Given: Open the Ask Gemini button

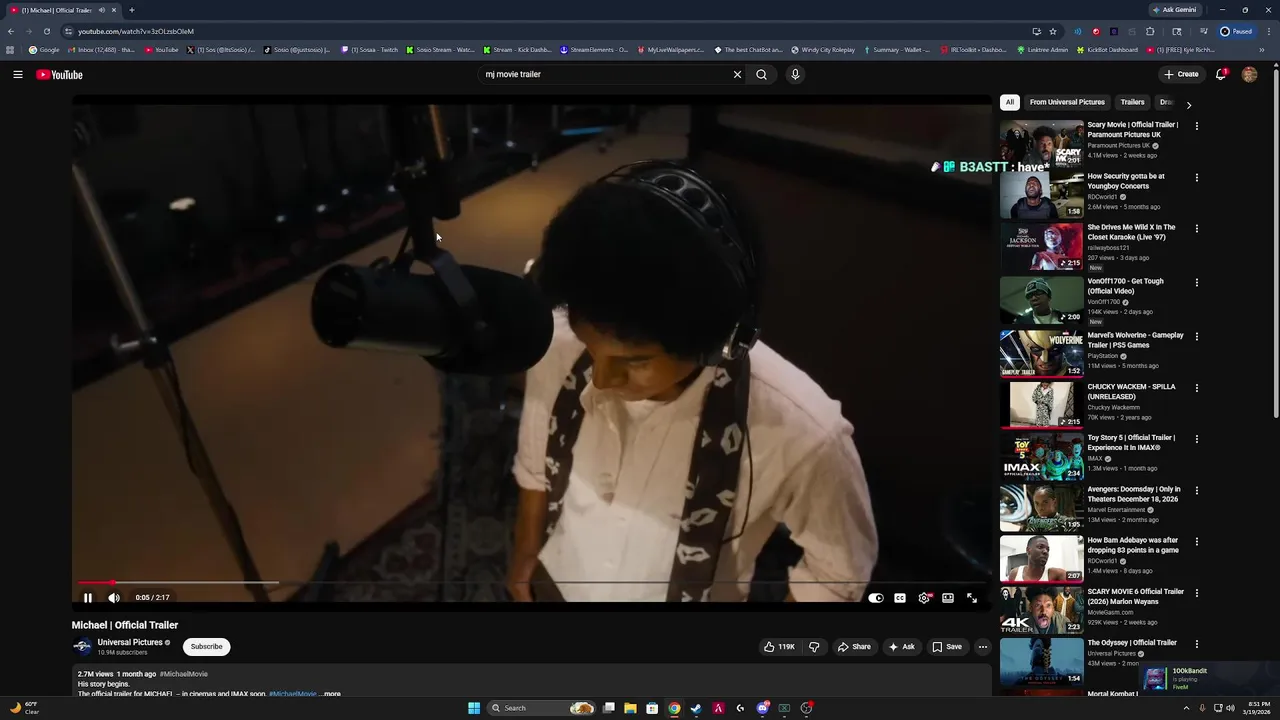Looking at the screenshot, I should point(1176,10).
